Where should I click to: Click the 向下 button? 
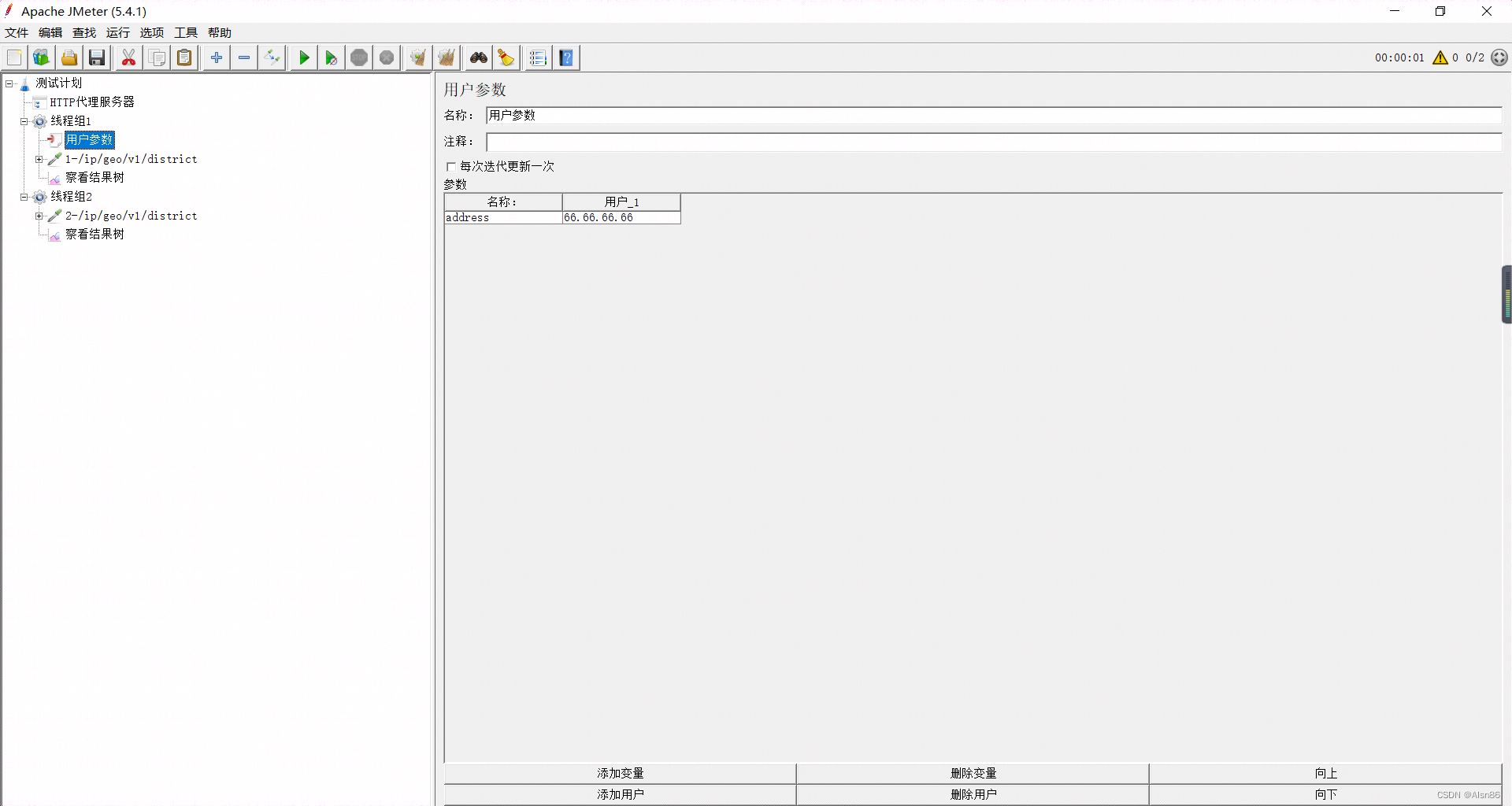1325,795
